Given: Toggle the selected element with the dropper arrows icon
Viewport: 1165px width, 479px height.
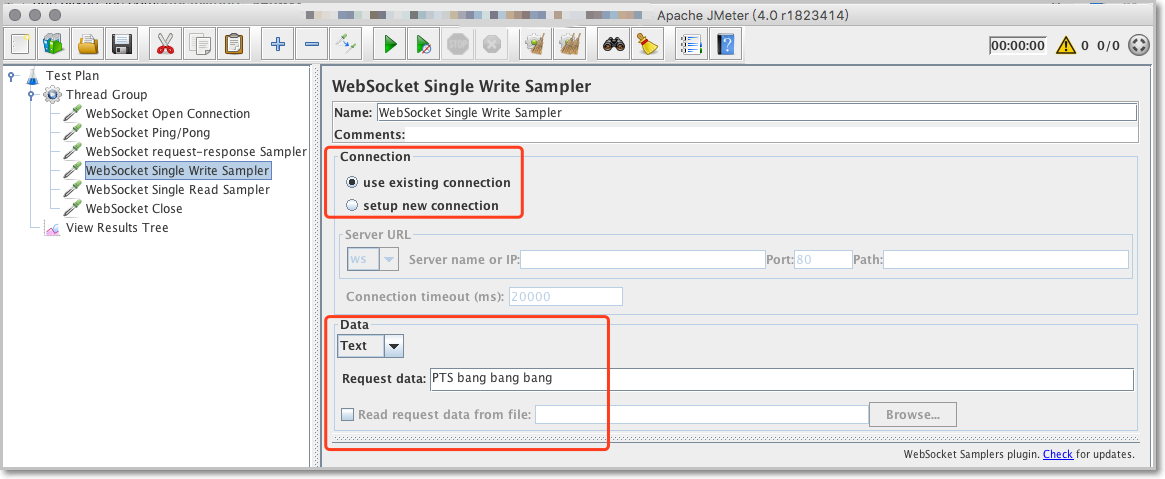Looking at the screenshot, I should click(x=345, y=45).
